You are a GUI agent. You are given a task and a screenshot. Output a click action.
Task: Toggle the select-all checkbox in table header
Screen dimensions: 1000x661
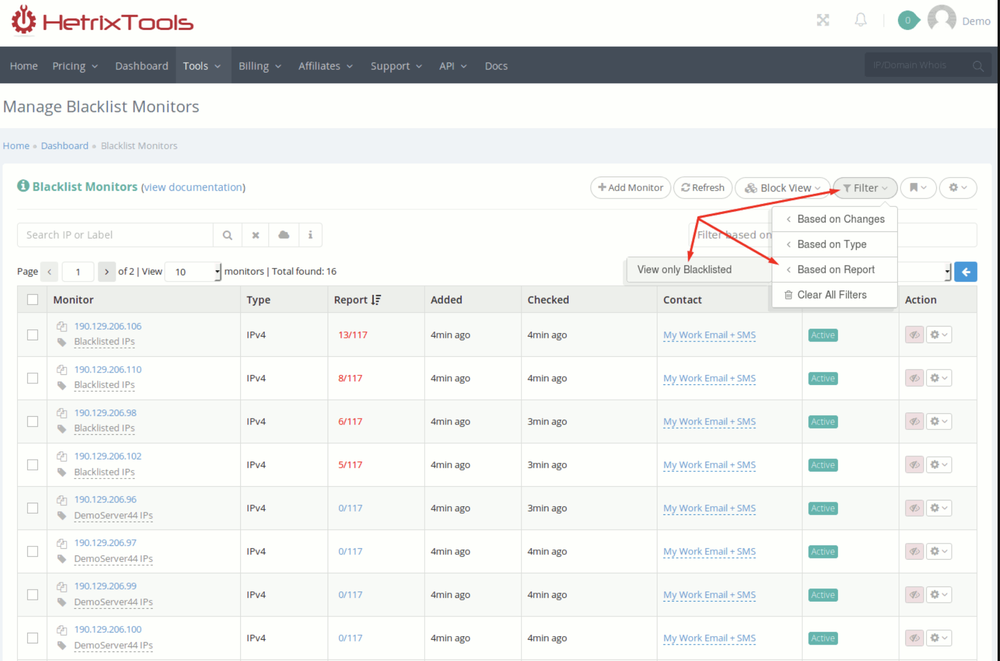click(33, 300)
